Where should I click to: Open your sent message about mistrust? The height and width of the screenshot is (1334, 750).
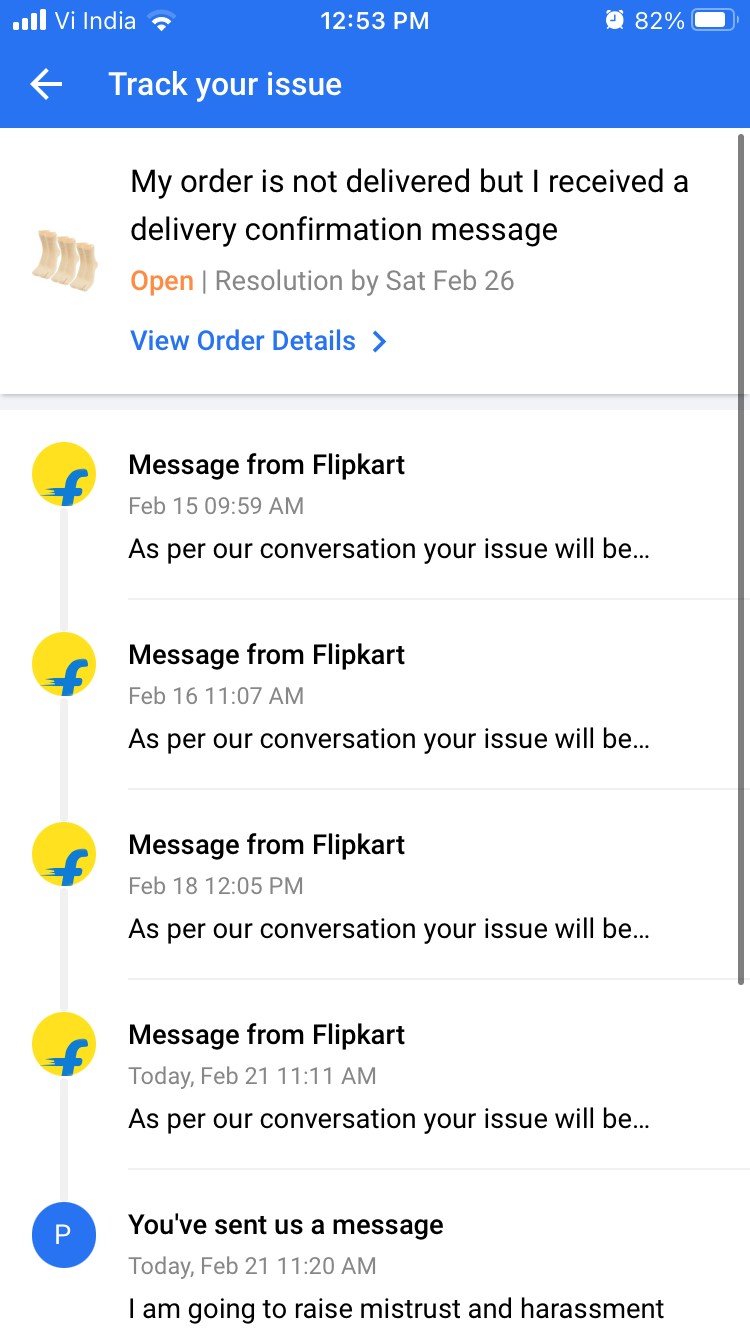(396, 1308)
